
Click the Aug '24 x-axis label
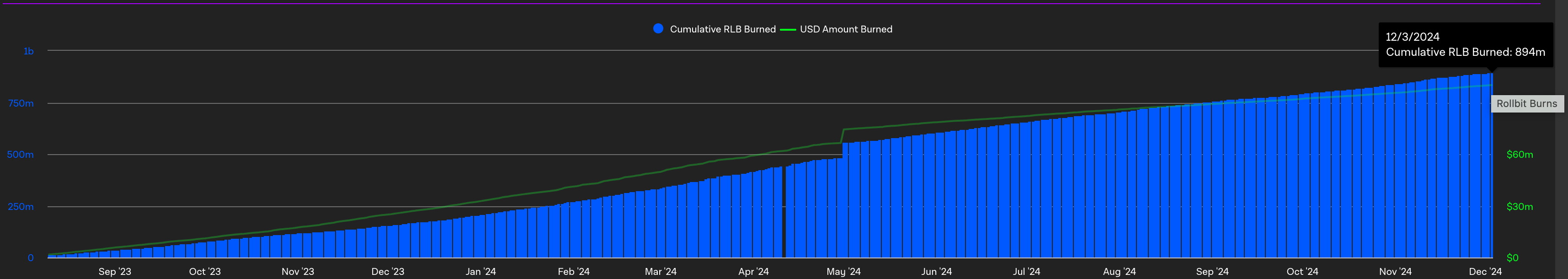click(x=1119, y=272)
